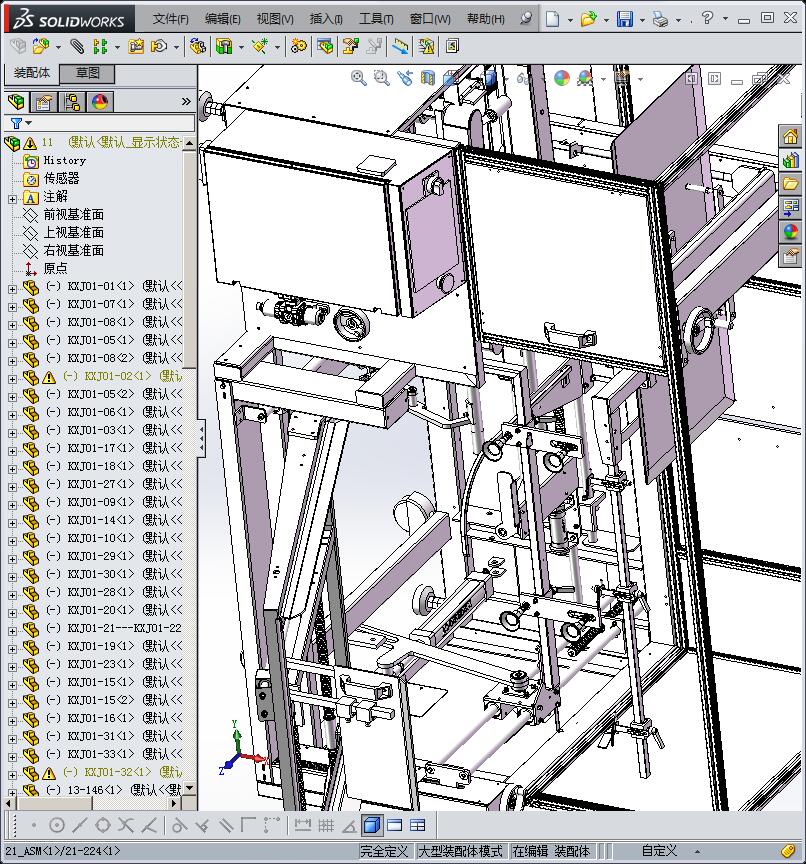806x864 pixels.
Task: Select the 前视基准面 front plane
Action: 74,214
